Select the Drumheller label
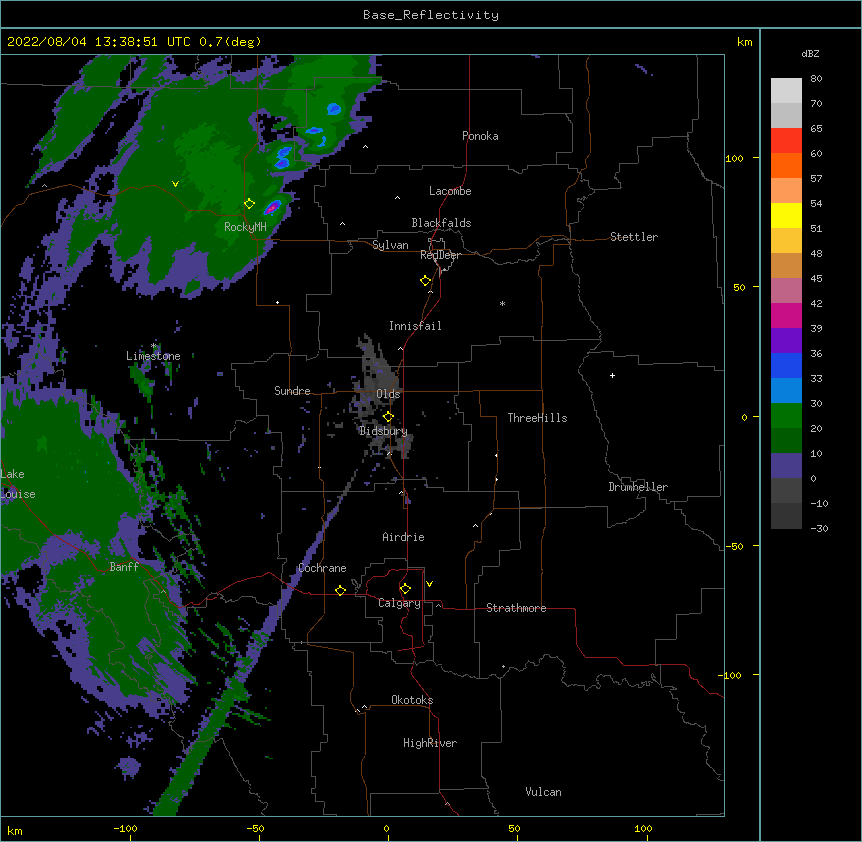 [638, 487]
